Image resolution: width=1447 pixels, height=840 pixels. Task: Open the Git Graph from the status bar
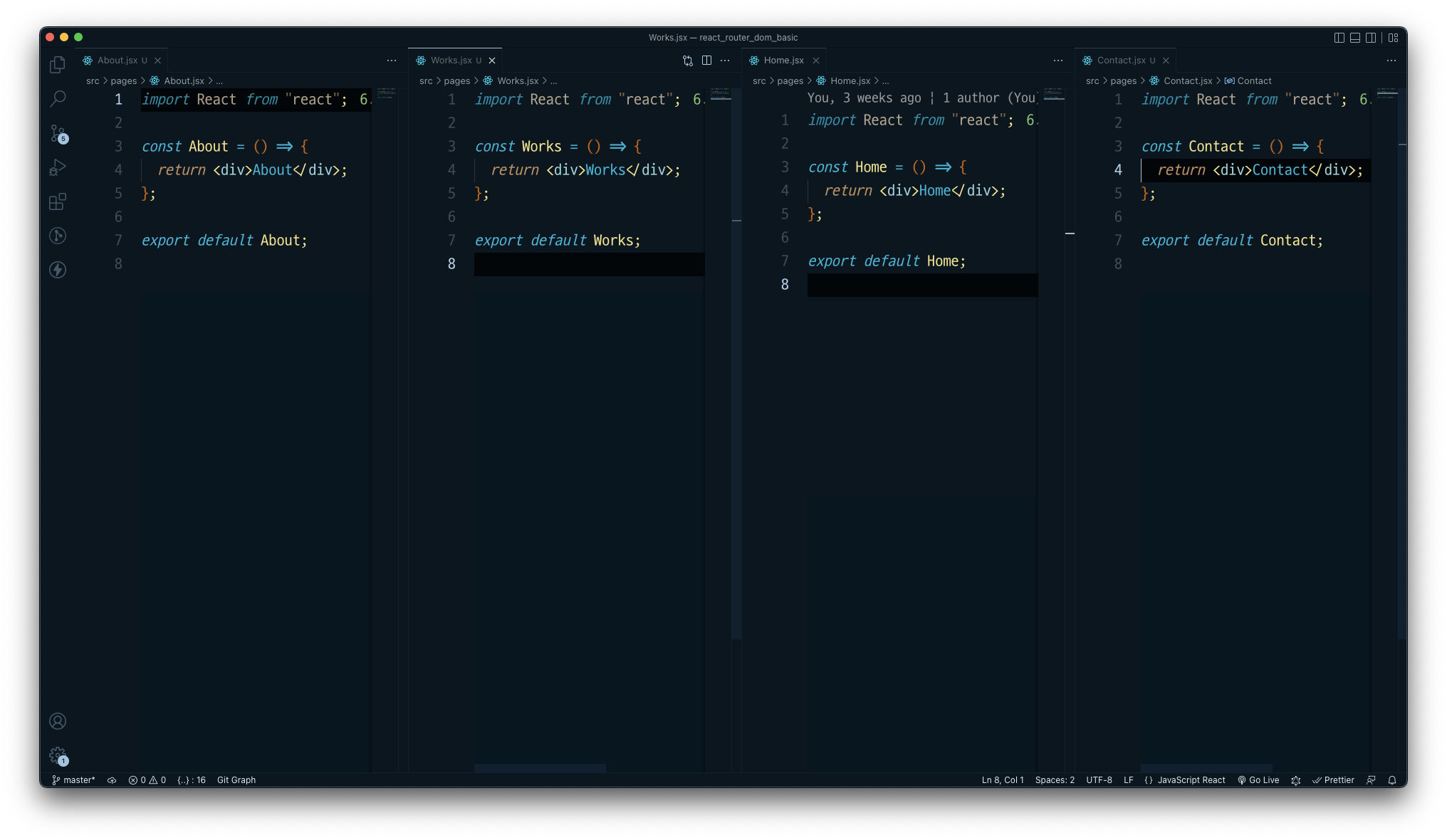[x=236, y=779]
